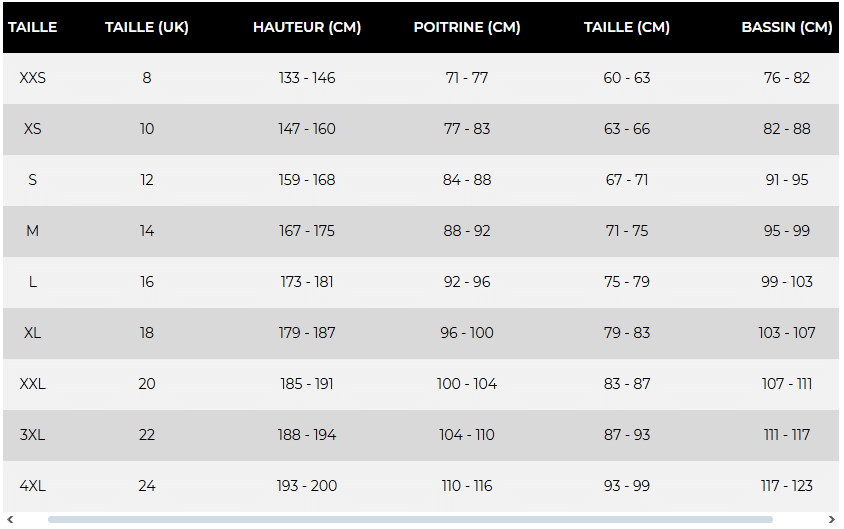Click the right scroll arrow

(x=832, y=519)
